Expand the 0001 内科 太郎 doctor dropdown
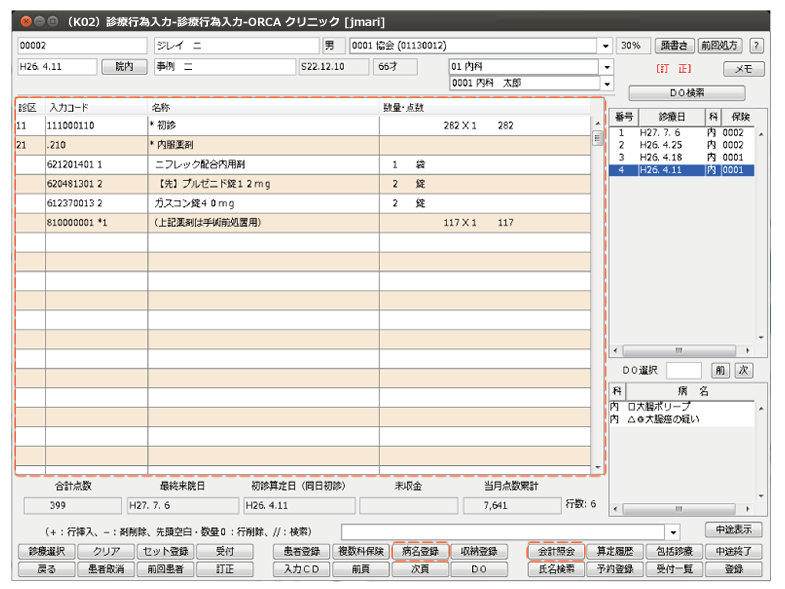 coord(607,84)
